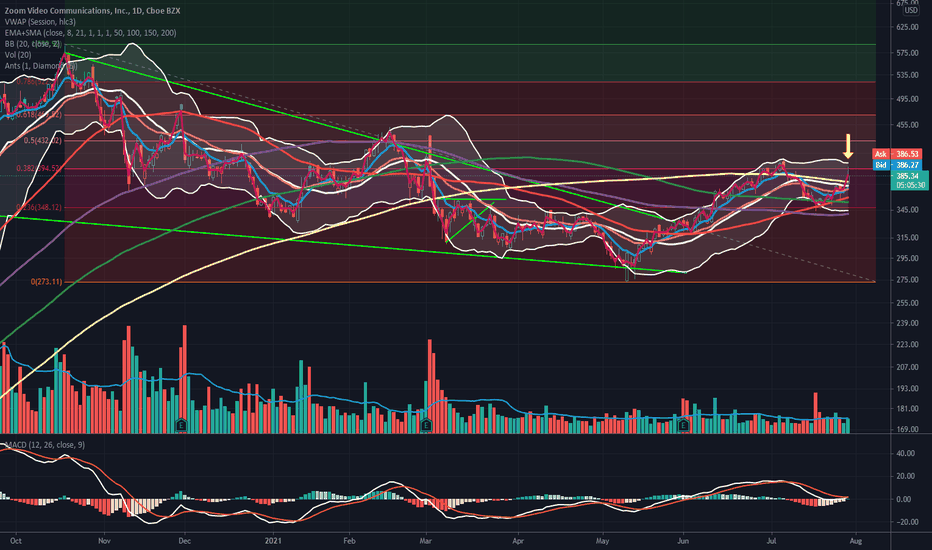
Task: Select the BB (20, close, 2) legend
Action: (x=33, y=44)
